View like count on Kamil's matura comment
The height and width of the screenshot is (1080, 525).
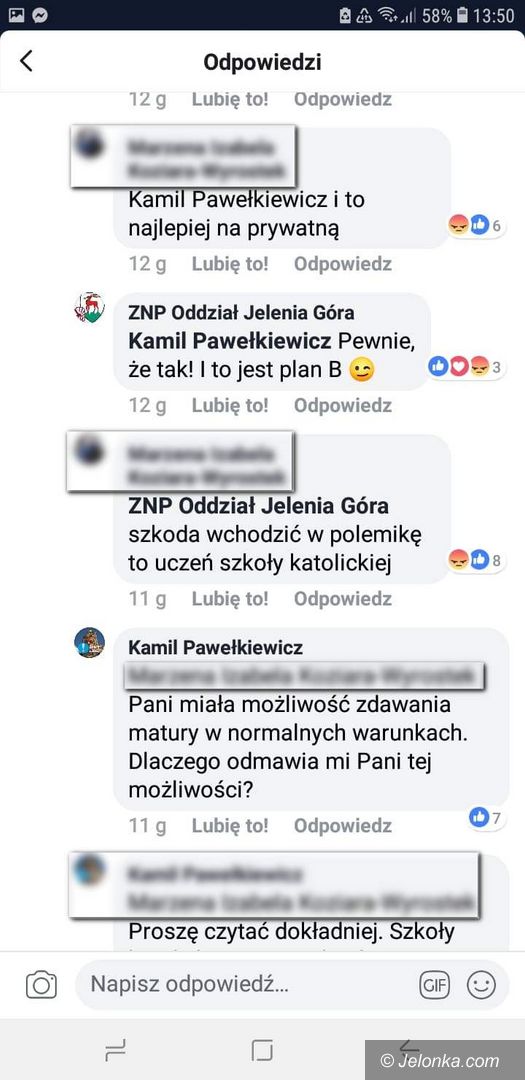488,818
